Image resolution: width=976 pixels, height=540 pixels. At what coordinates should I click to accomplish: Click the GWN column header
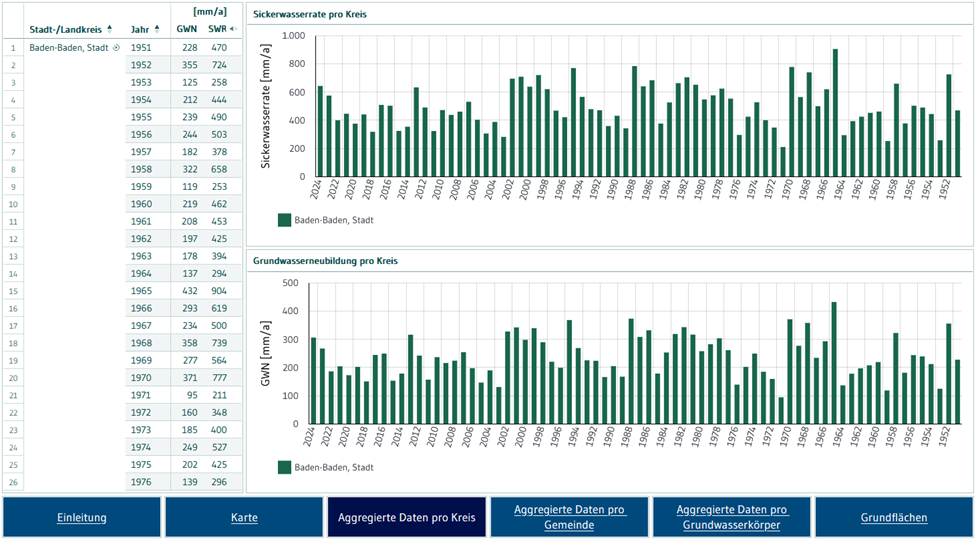tap(186, 29)
